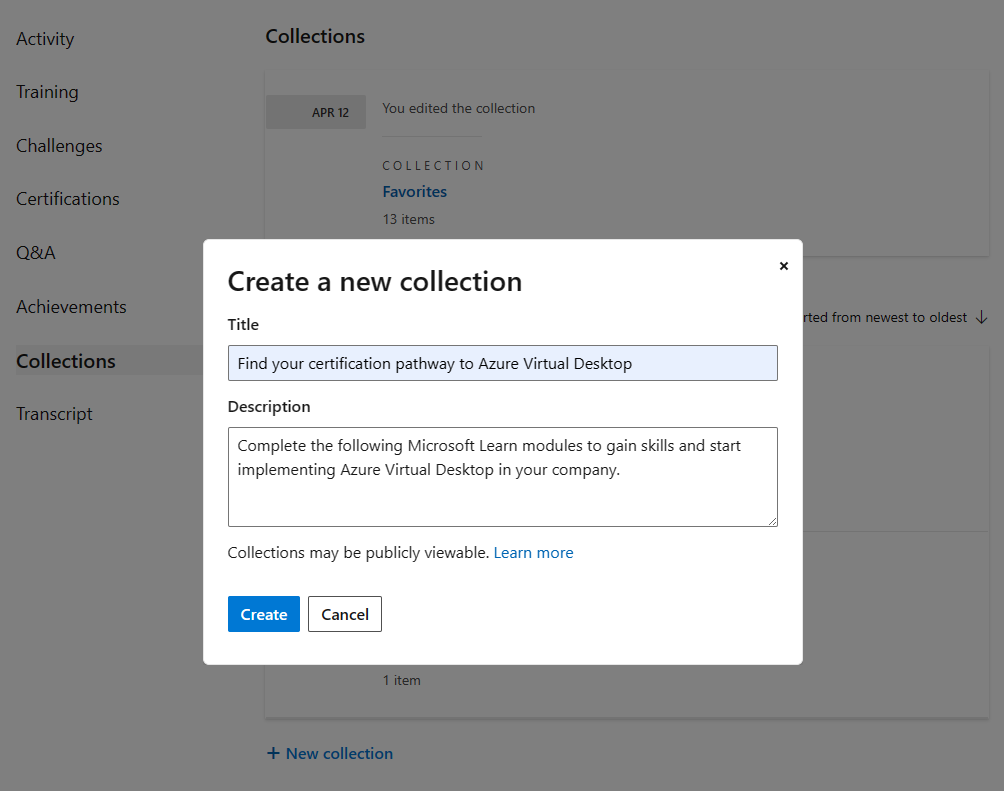
Task: Click the Description text area
Action: pos(502,477)
